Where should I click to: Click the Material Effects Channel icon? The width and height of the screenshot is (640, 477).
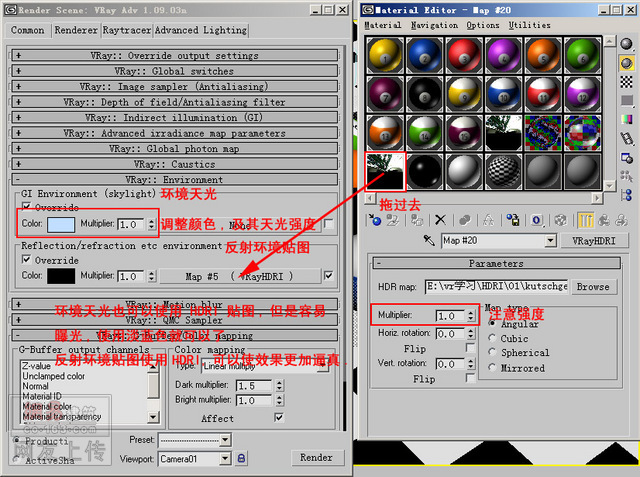pos(536,220)
